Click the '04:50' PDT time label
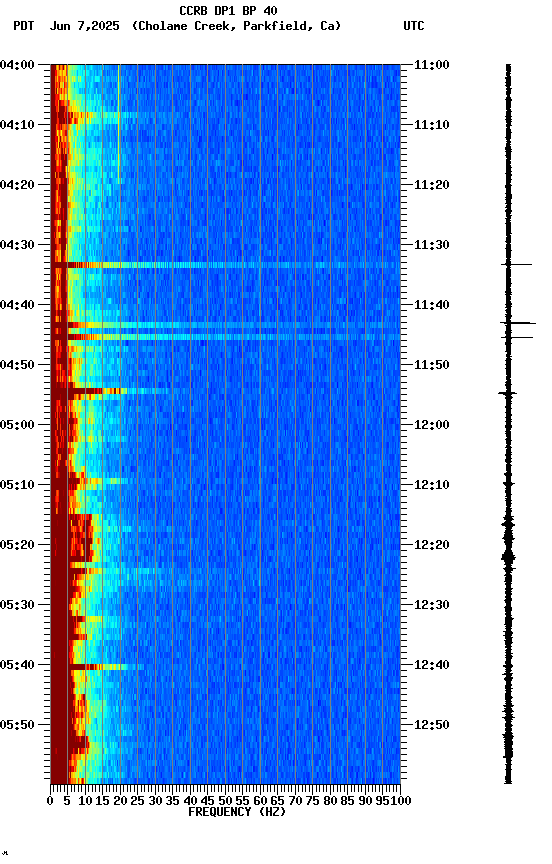Image resolution: width=552 pixels, height=864 pixels. click(17, 365)
